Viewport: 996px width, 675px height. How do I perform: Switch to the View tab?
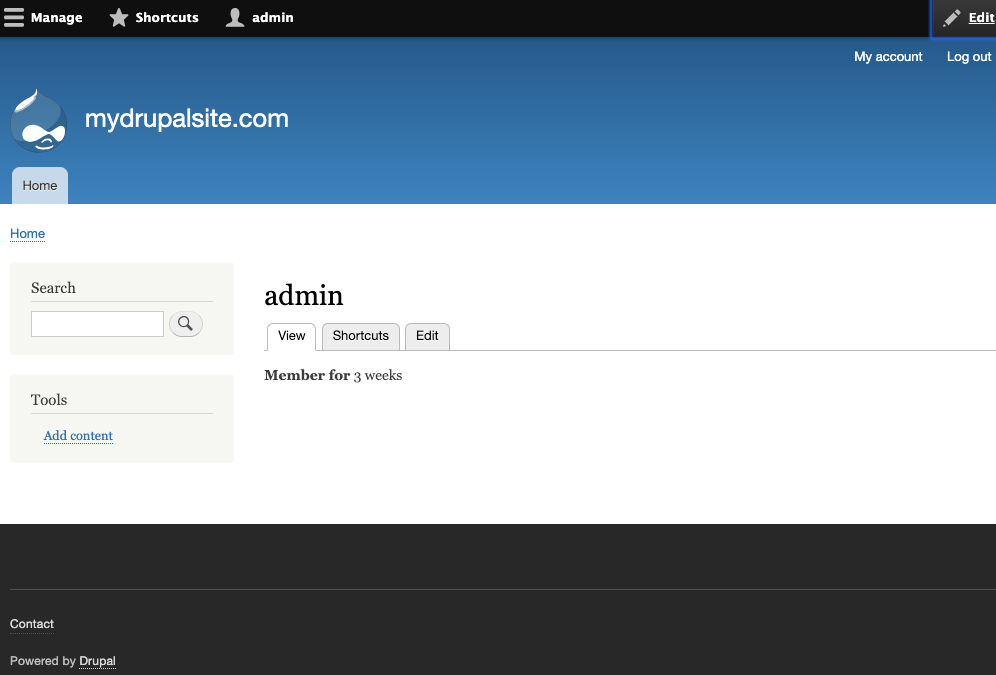(x=291, y=336)
